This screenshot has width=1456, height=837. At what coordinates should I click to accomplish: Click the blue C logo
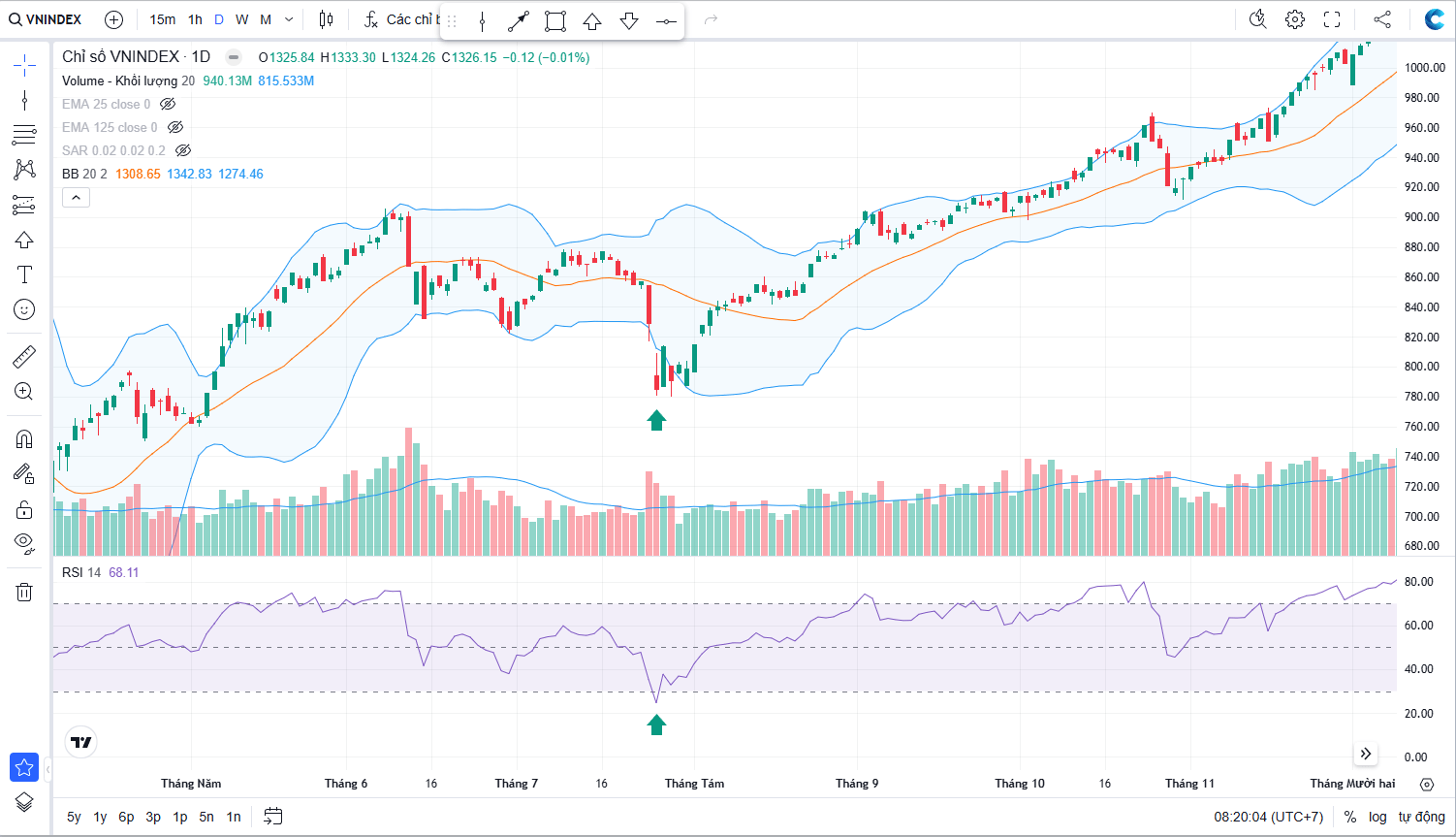coord(1435,19)
